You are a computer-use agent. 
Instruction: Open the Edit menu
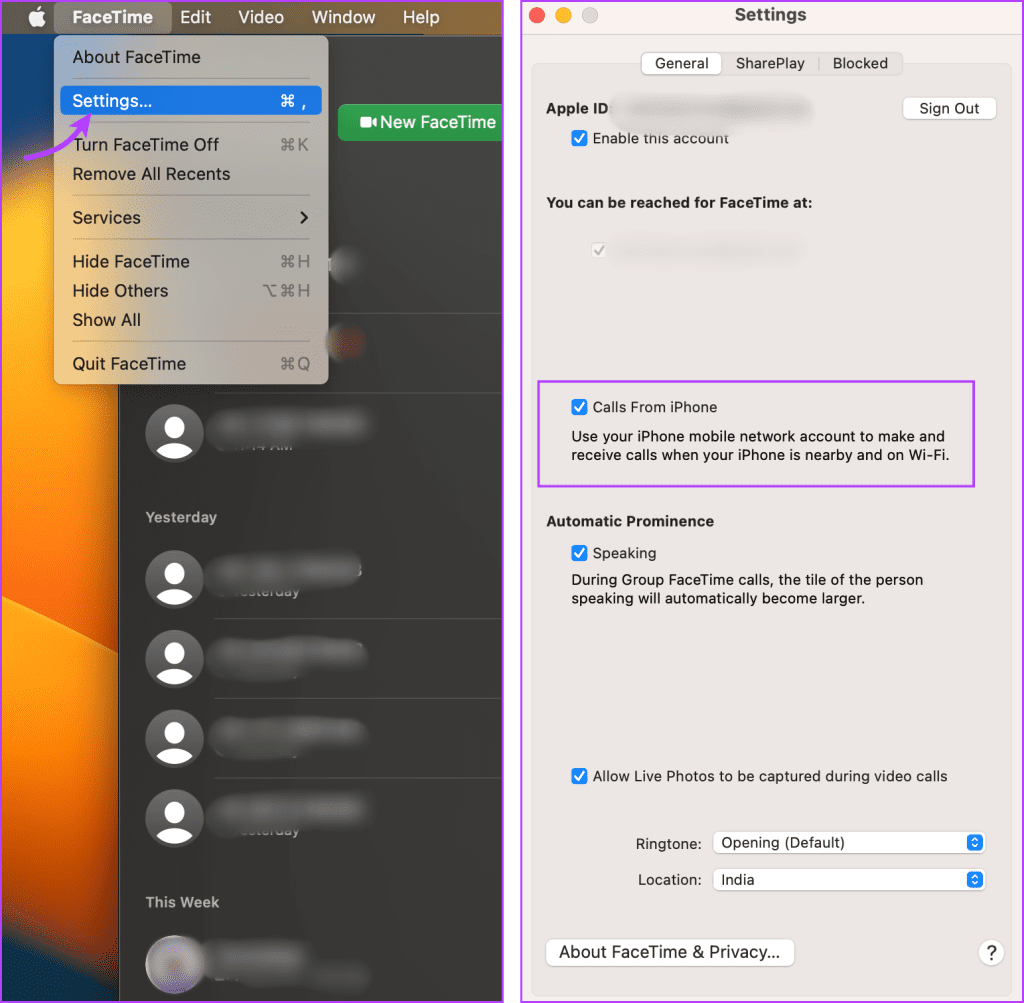coord(195,17)
